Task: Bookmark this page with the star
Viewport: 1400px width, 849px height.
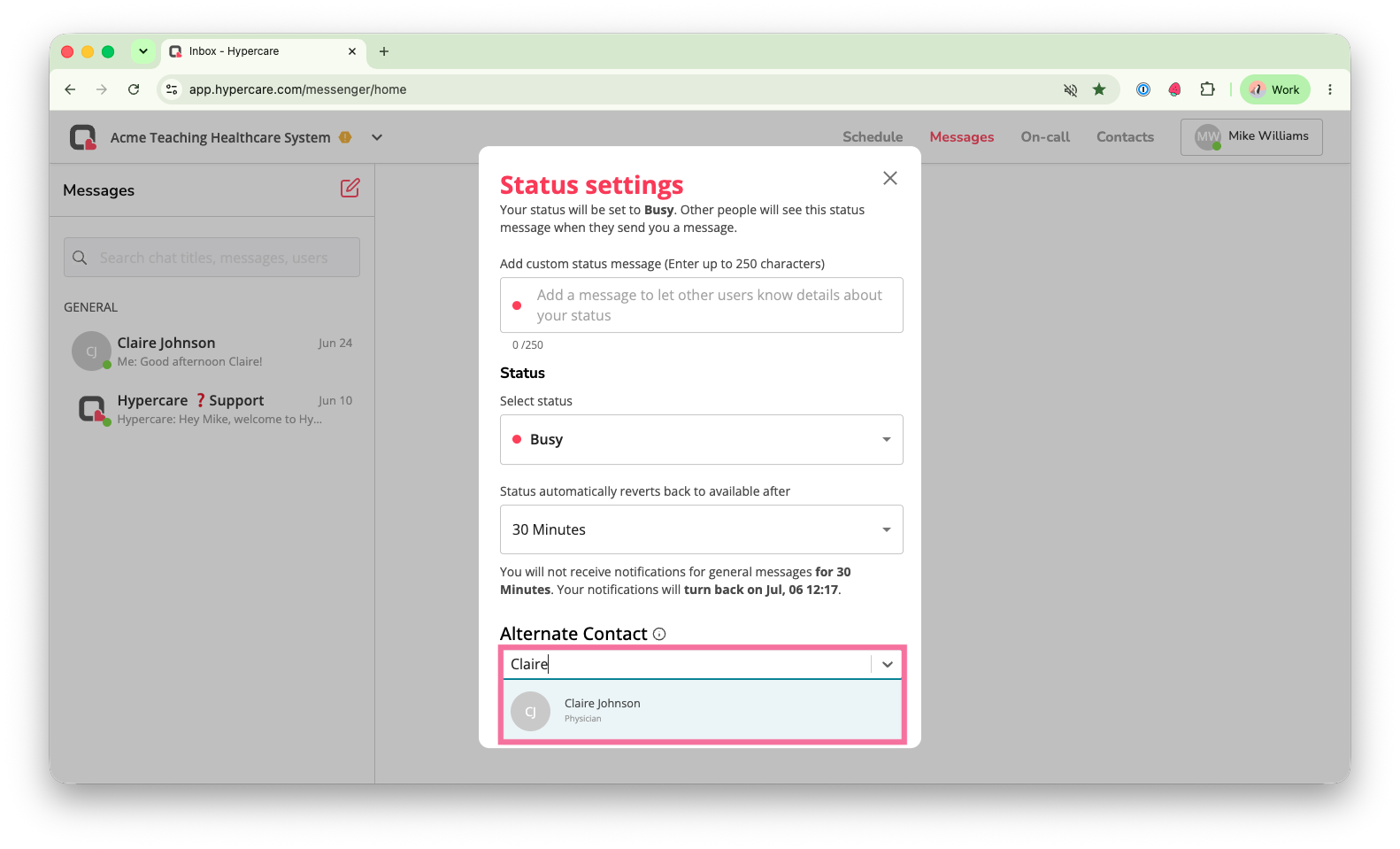Action: coord(1099,89)
